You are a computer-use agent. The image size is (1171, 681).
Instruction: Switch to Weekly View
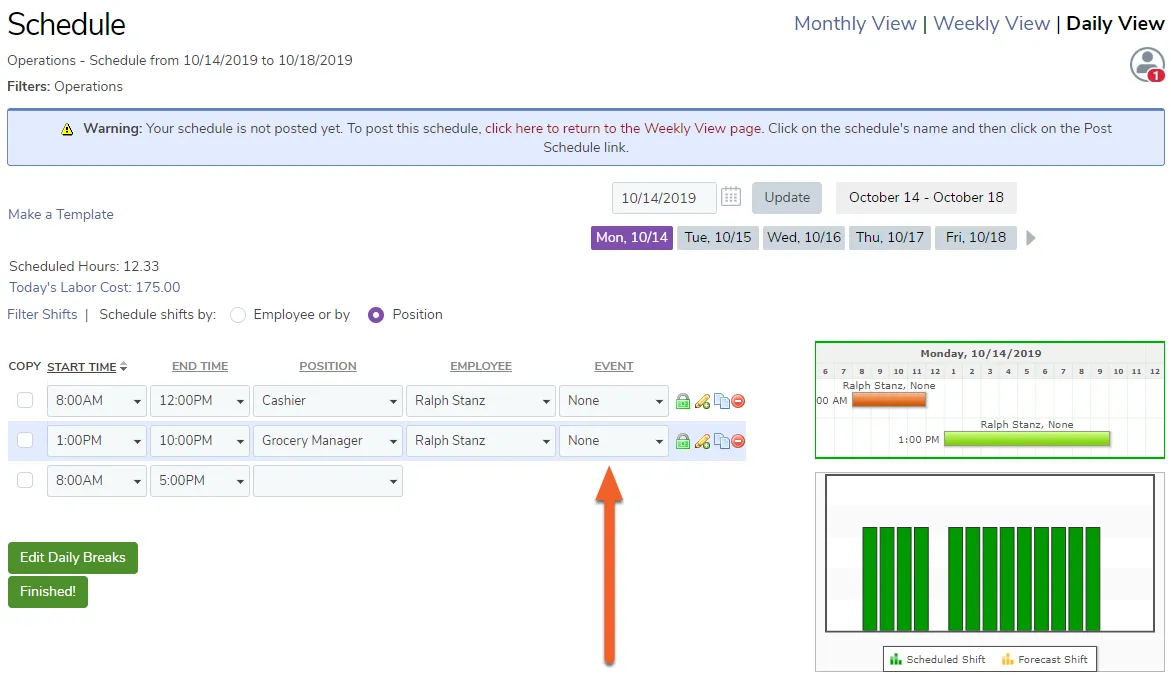[x=991, y=24]
